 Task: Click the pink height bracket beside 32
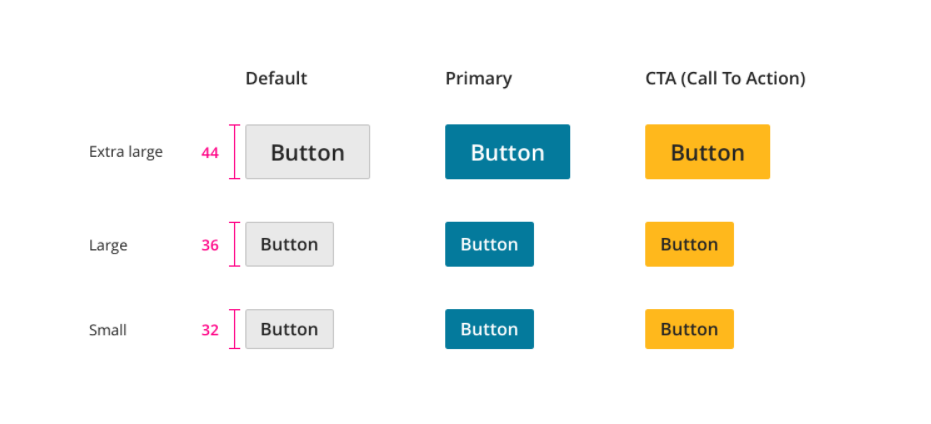(x=235, y=329)
